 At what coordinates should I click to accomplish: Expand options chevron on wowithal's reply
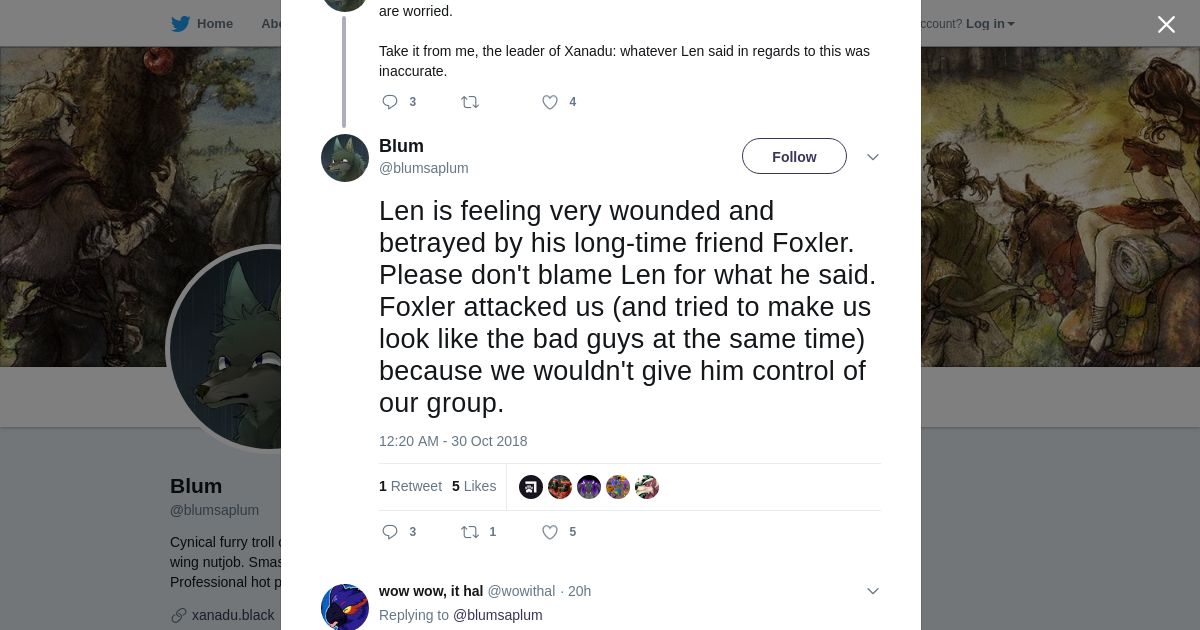tap(873, 591)
